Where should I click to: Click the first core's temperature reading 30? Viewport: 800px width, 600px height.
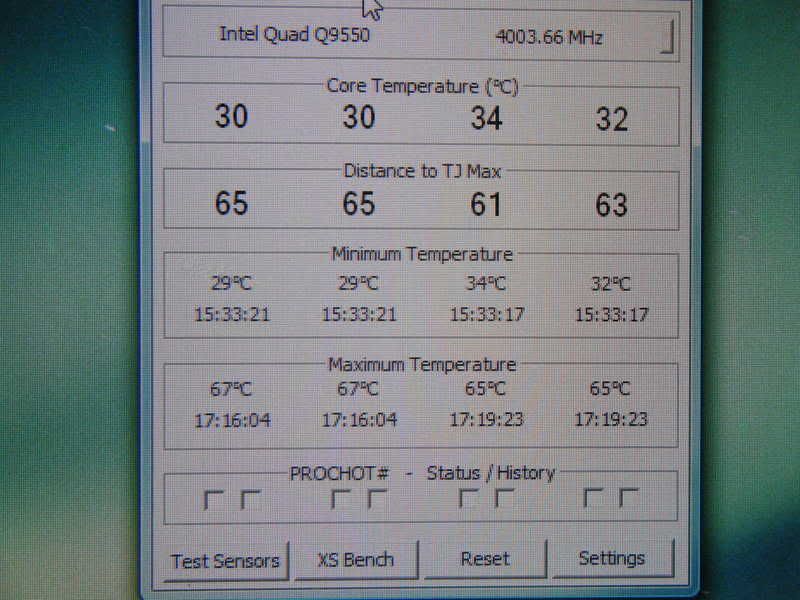pyautogui.click(x=231, y=116)
